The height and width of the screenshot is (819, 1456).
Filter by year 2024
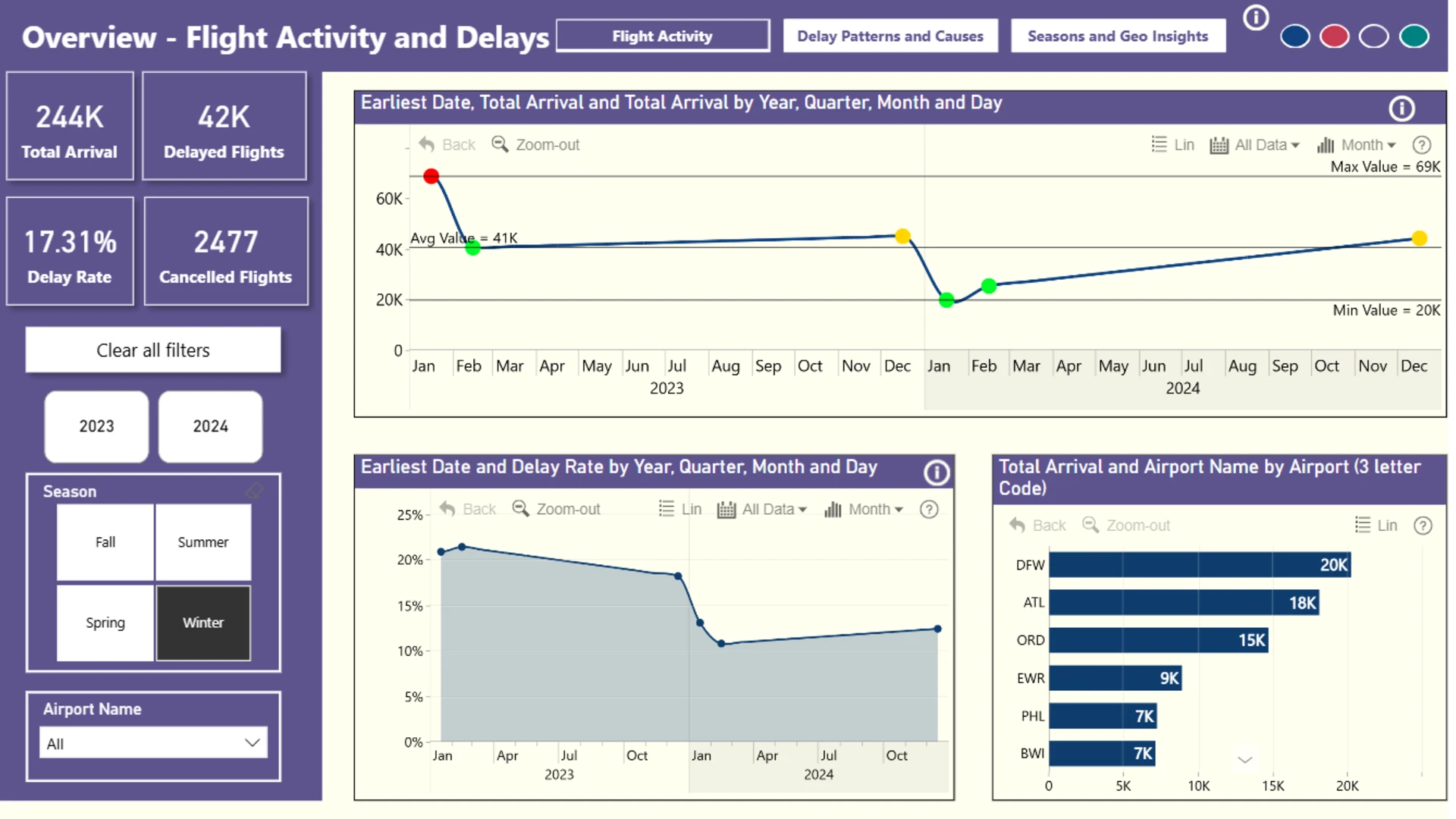[x=210, y=426]
